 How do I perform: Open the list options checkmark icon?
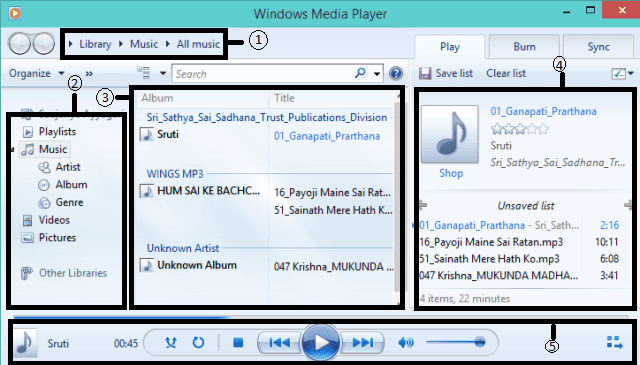[618, 73]
